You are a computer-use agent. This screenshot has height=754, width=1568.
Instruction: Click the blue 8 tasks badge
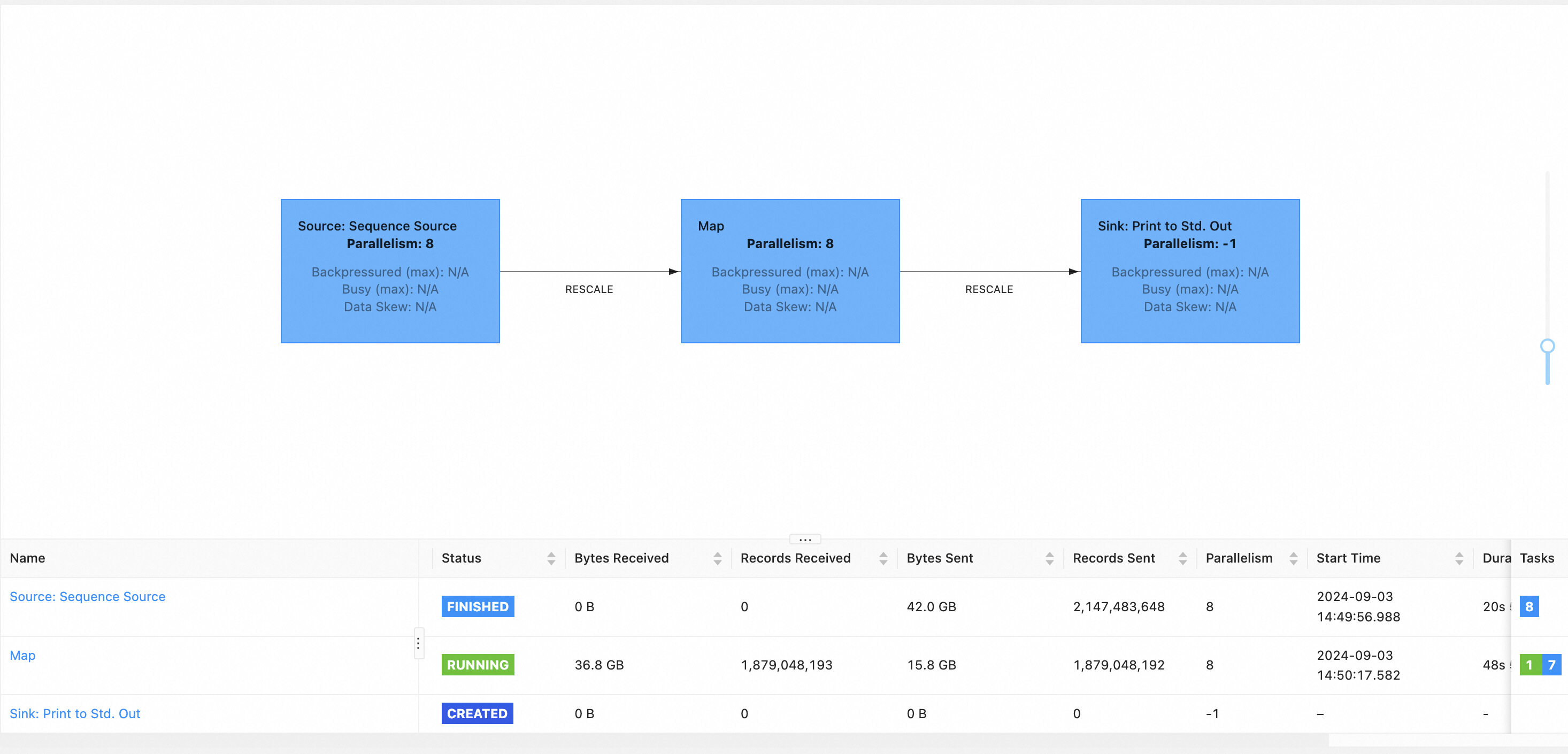click(1528, 606)
